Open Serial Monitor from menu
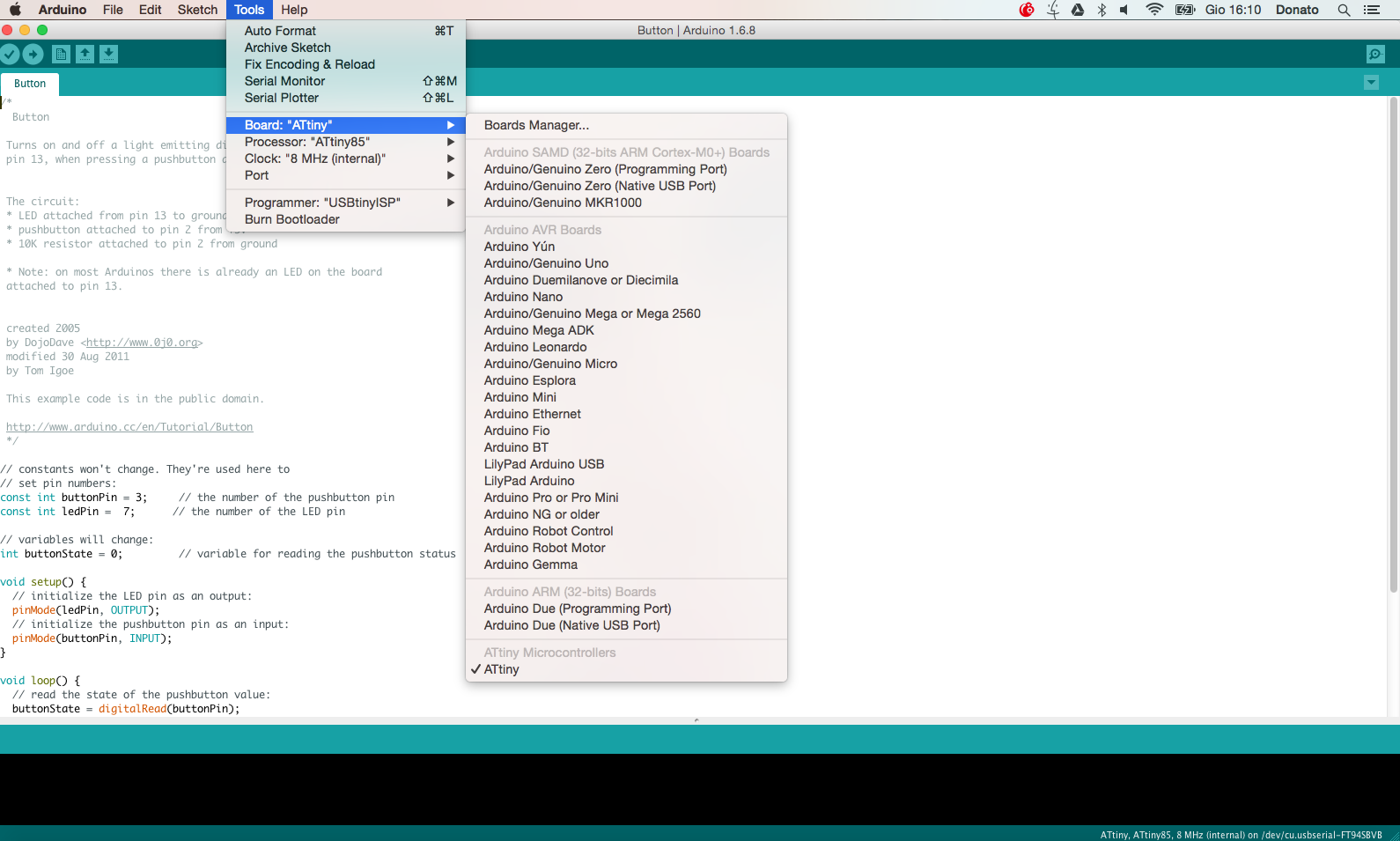 pyautogui.click(x=345, y=81)
